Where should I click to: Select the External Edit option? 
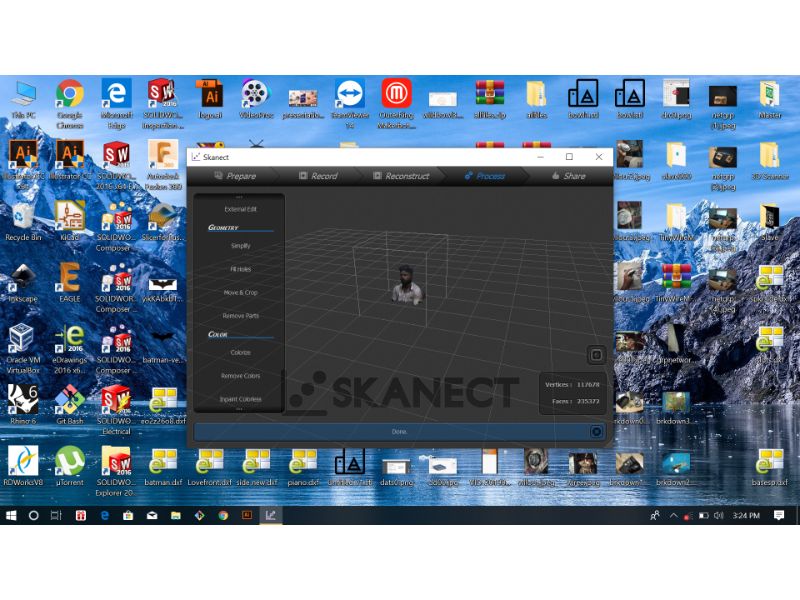coord(240,209)
